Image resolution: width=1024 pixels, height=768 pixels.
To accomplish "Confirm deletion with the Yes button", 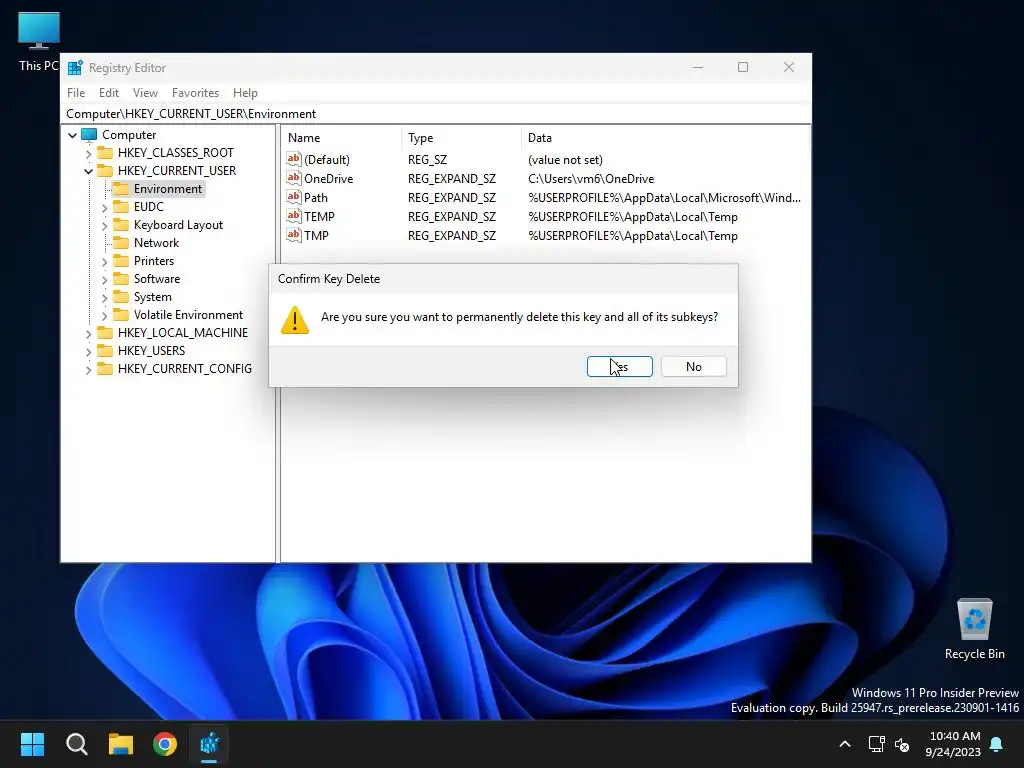I will 619,366.
